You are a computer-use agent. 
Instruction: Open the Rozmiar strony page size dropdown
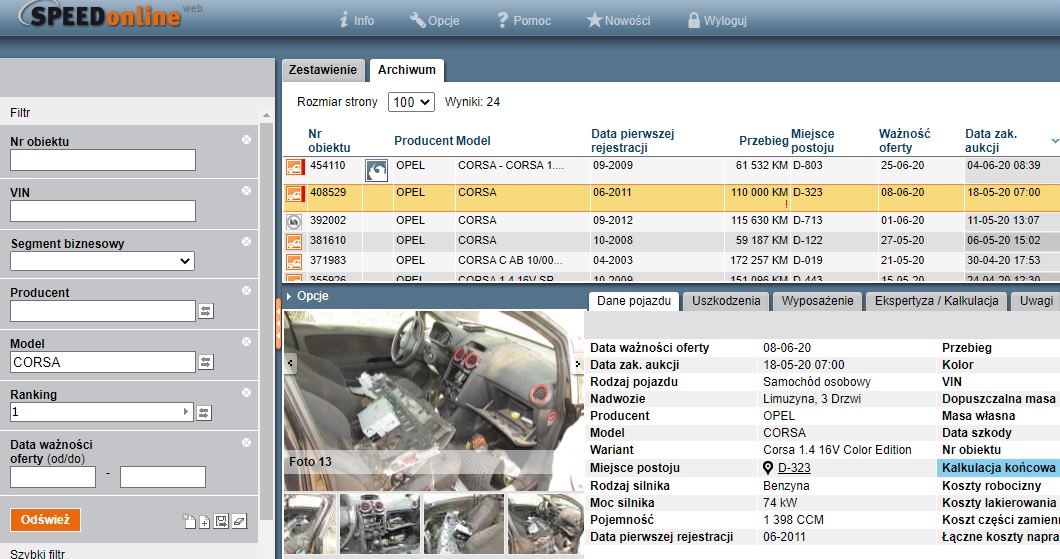[x=412, y=102]
